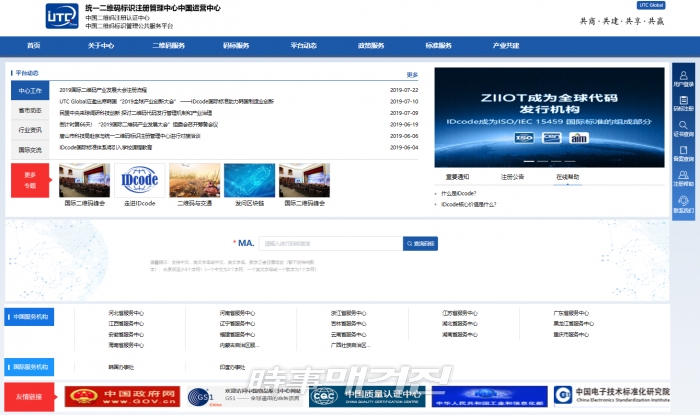
Task: Click the UTC logo in header
Action: 62,16
